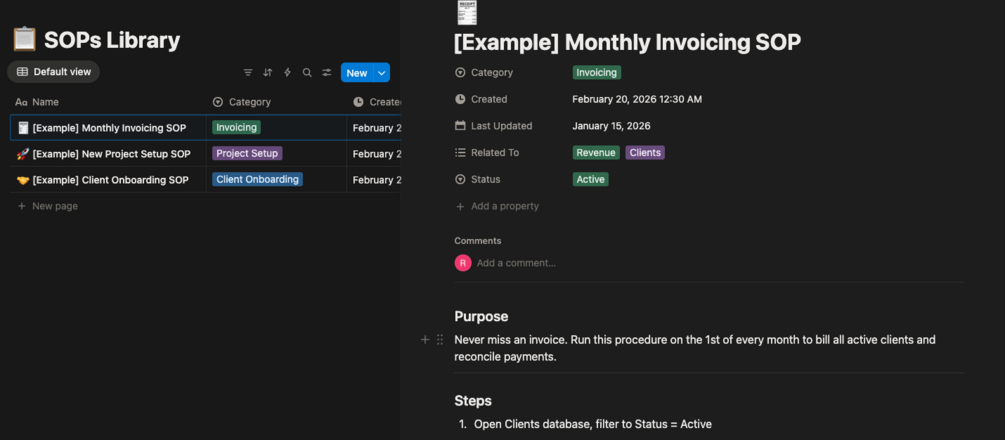Add a new page row
1005x440 pixels.
point(54,206)
